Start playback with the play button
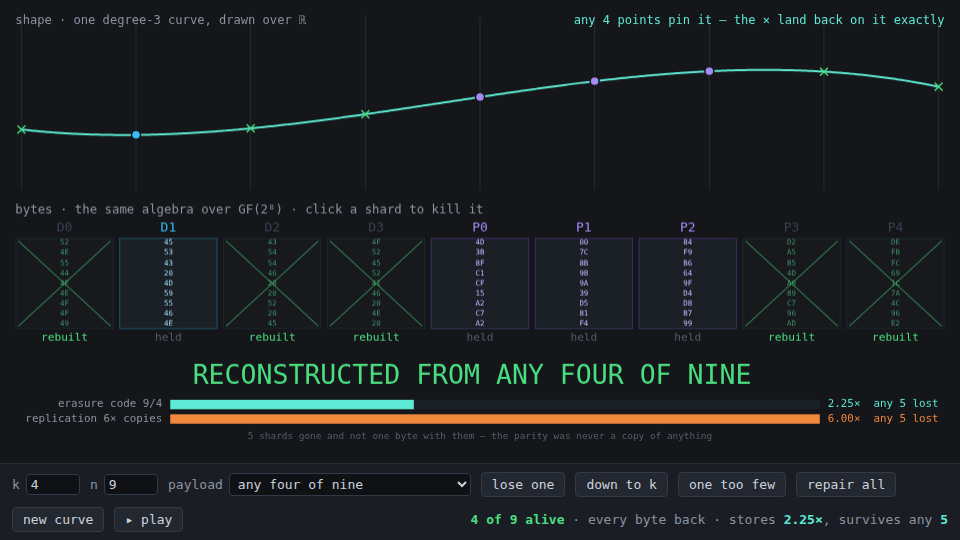960x540 pixels. point(148,519)
